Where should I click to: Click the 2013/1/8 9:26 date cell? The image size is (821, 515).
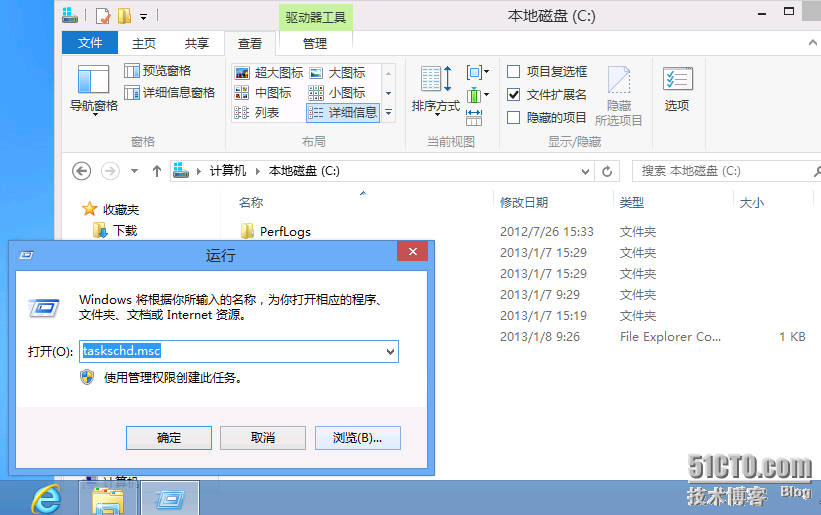[540, 337]
